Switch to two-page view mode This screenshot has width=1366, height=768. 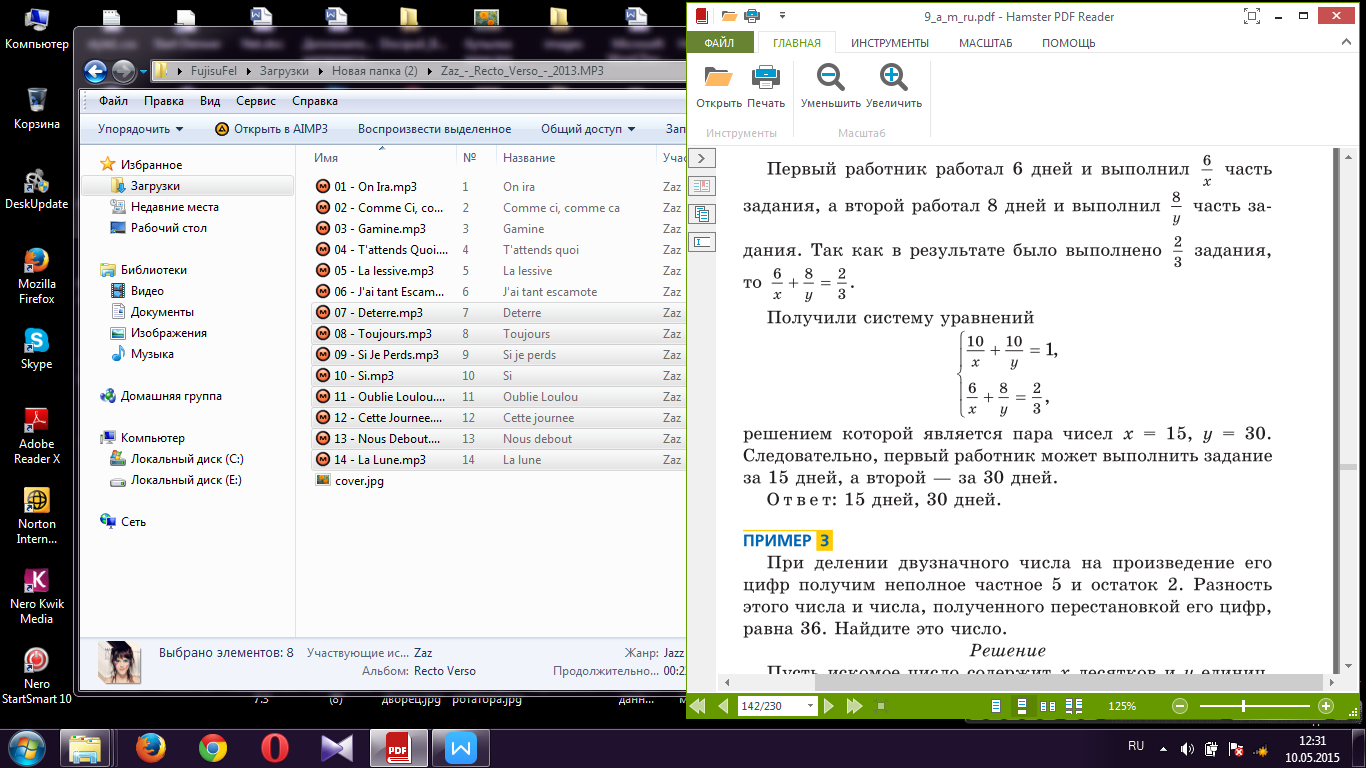[1048, 706]
